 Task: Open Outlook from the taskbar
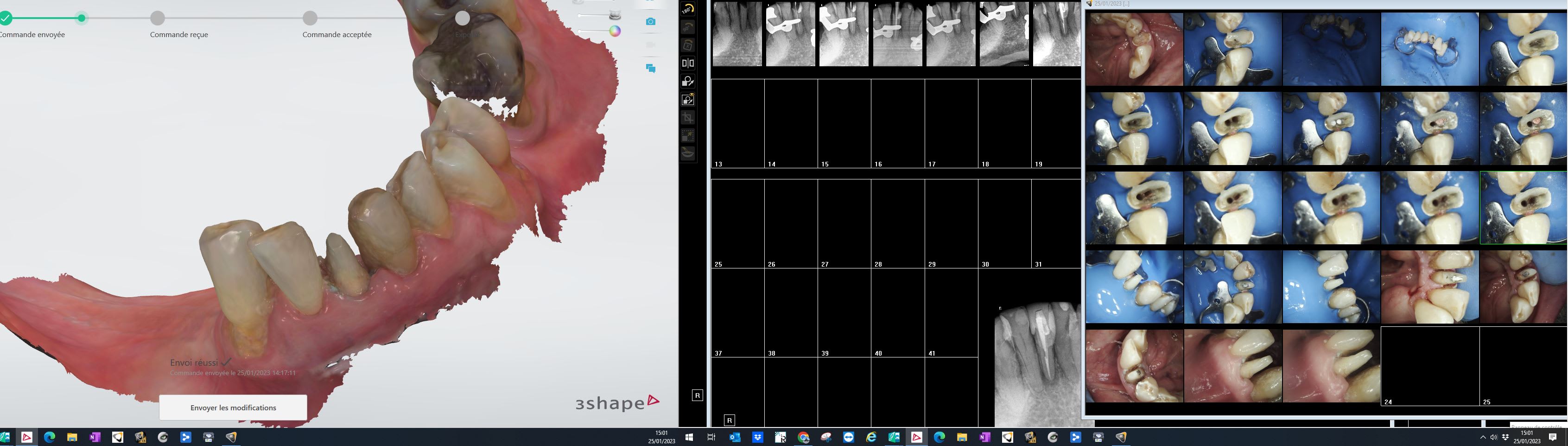point(735,437)
